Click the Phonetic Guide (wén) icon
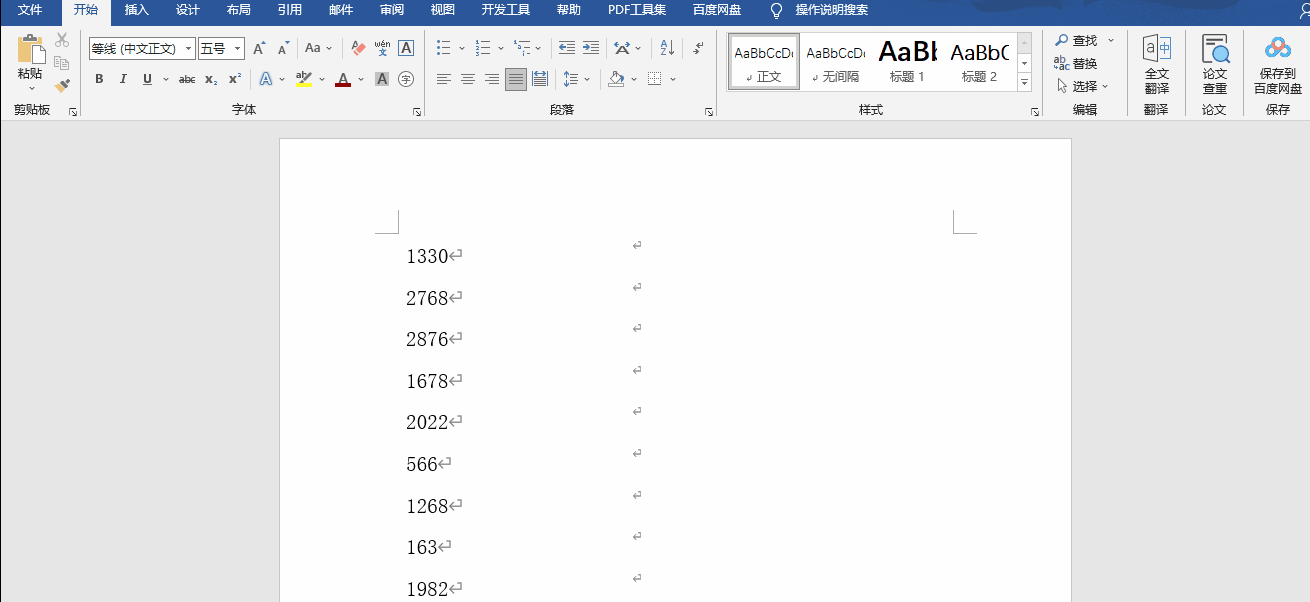This screenshot has height=602, width=1310. click(382, 48)
